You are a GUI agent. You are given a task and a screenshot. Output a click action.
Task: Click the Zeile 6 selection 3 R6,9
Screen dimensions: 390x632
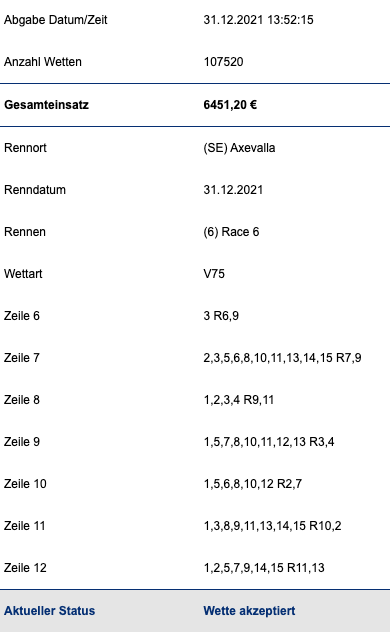(221, 316)
